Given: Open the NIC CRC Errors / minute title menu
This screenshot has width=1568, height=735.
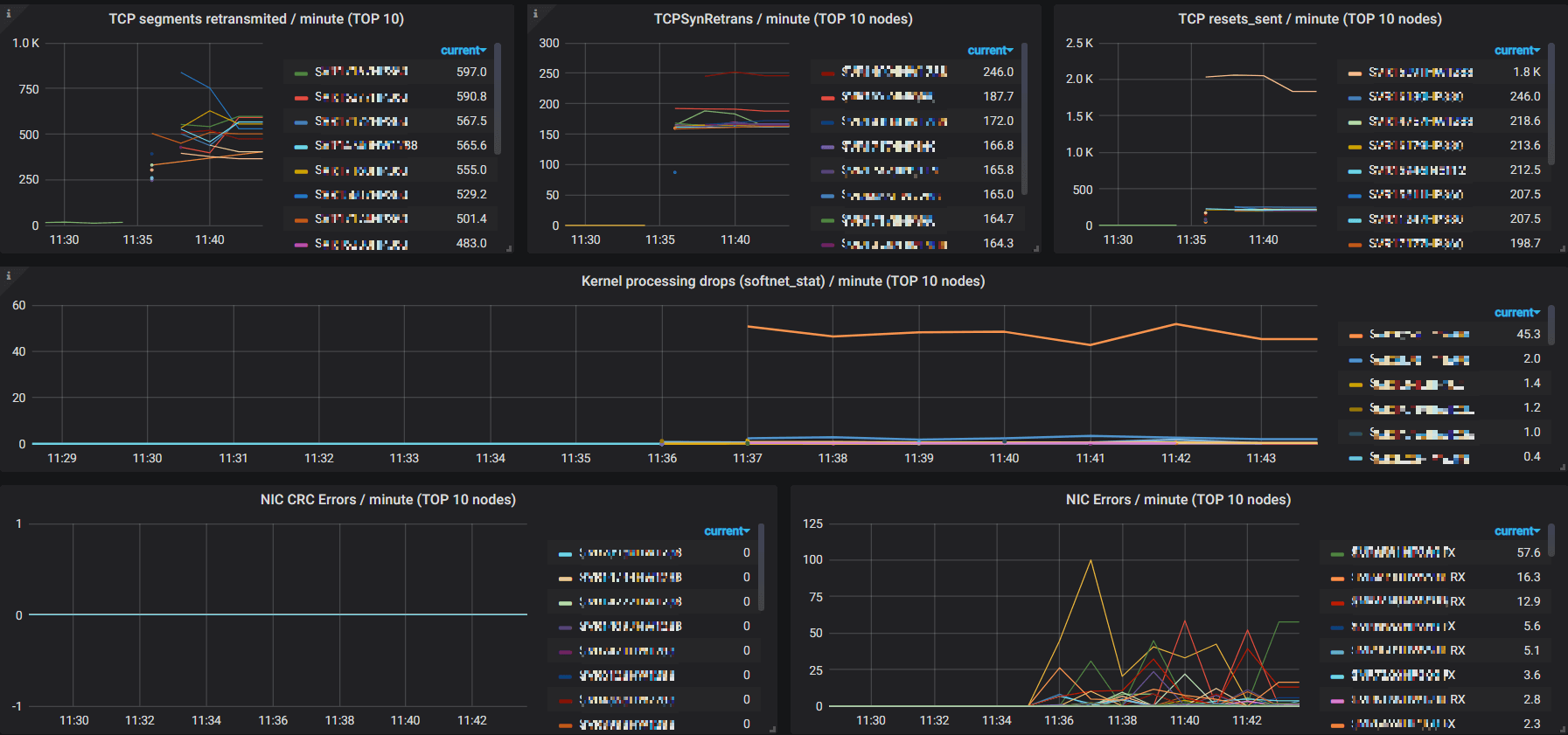Looking at the screenshot, I should pyautogui.click(x=387, y=500).
